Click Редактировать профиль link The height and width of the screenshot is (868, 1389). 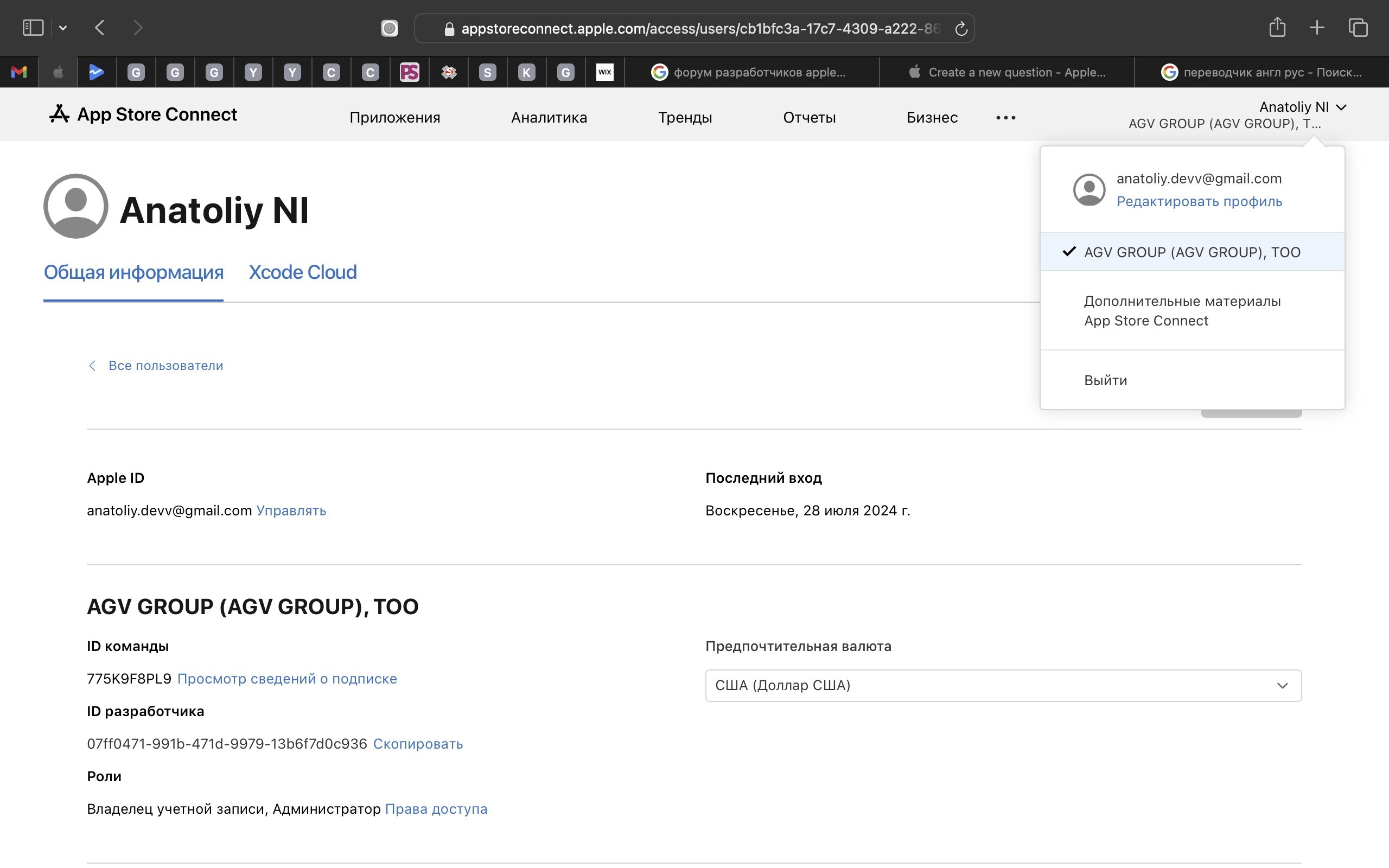pos(1199,201)
